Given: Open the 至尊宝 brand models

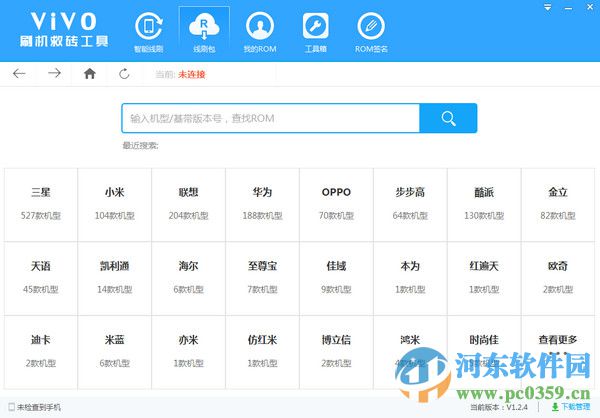Looking at the screenshot, I should click(262, 279).
